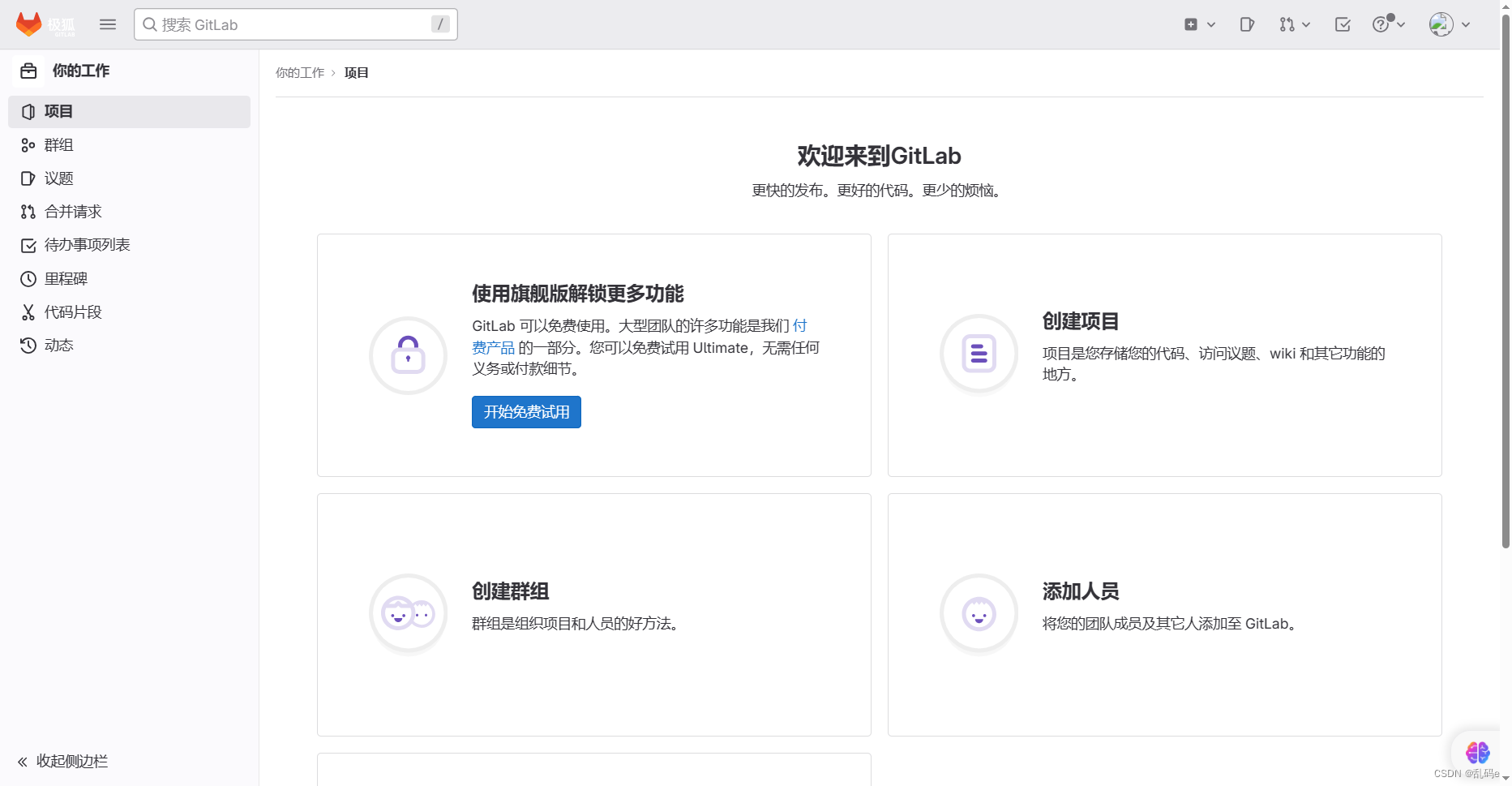This screenshot has height=786, width=1512.
Task: Click the 创建群组 card heading
Action: tap(511, 591)
